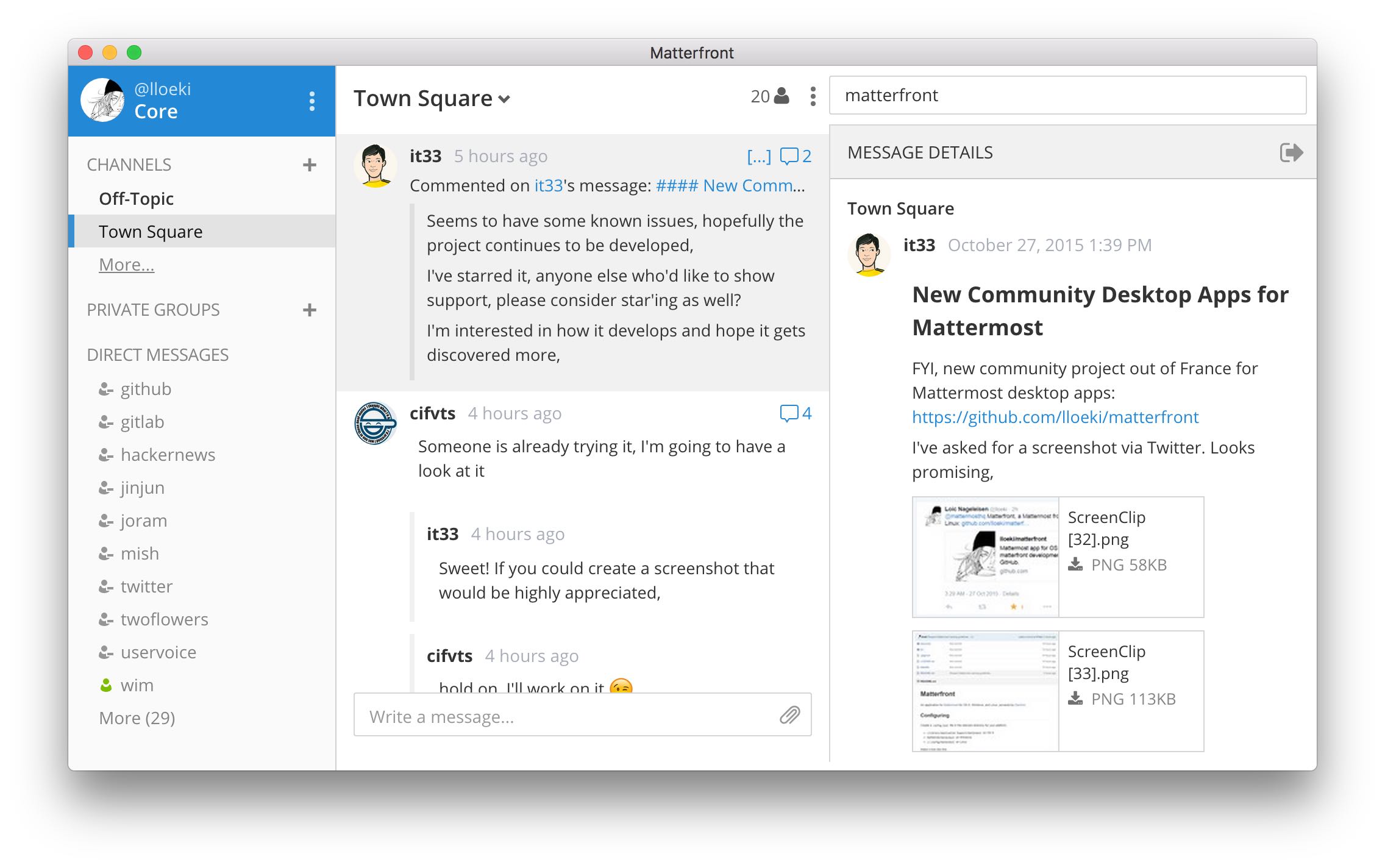
Task: Open the ScreenClip [33].png thumbnail preview
Action: [x=986, y=691]
